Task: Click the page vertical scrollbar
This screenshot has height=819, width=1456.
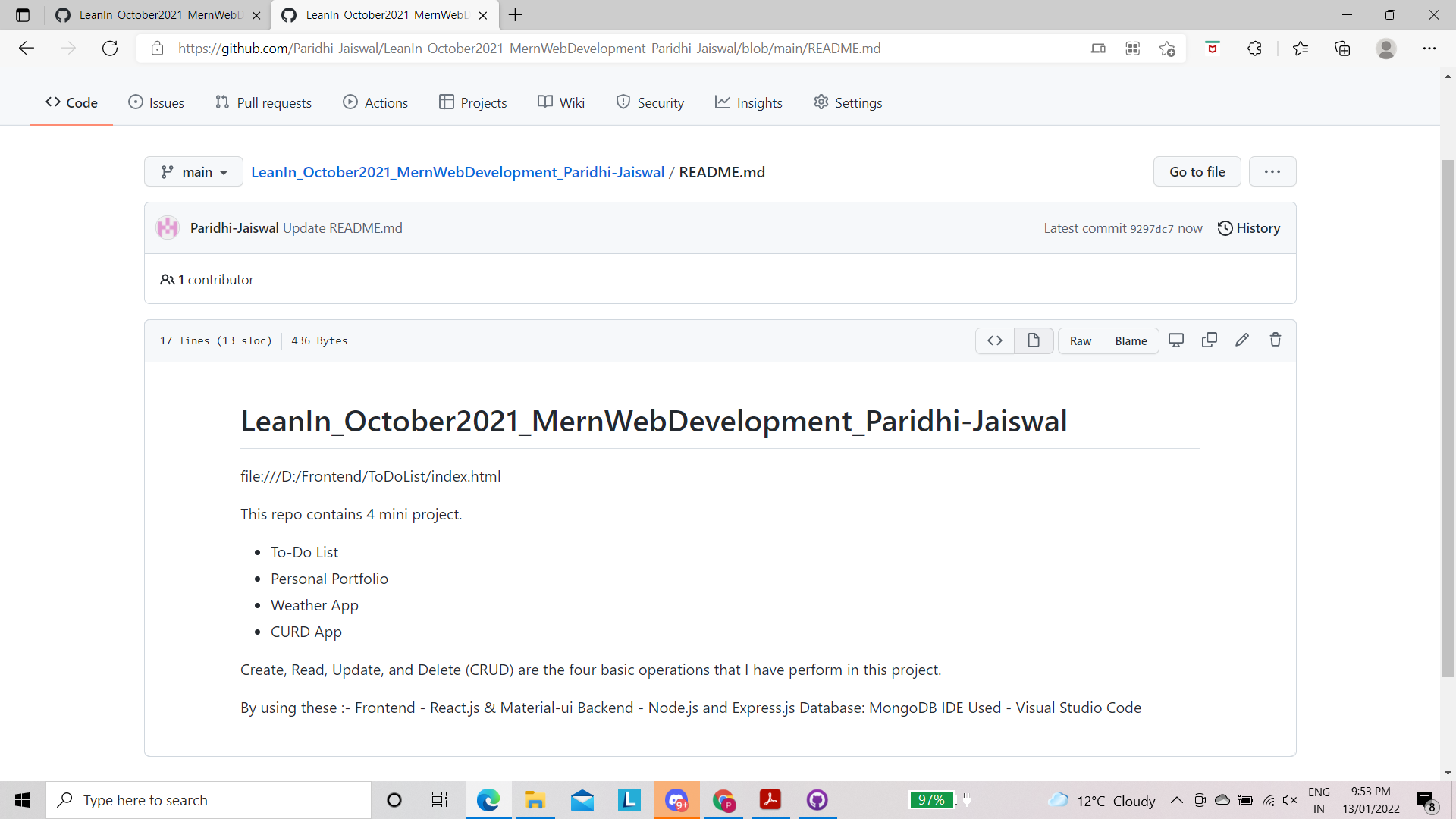Action: point(1448,417)
